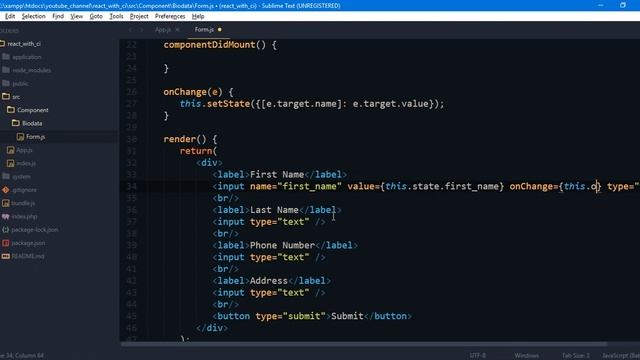Click the bundle.js file icon
The width and height of the screenshot is (640, 360).
6,203
